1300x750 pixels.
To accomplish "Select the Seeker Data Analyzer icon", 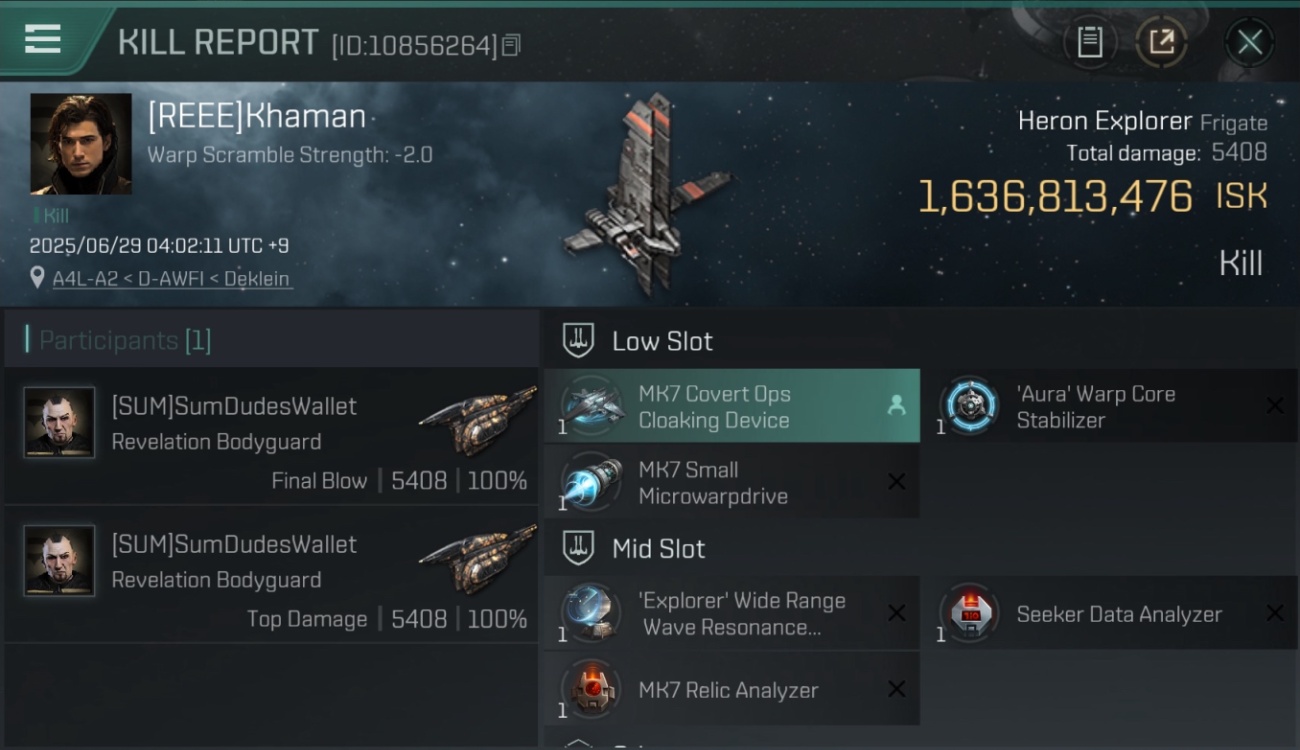I will (x=969, y=612).
